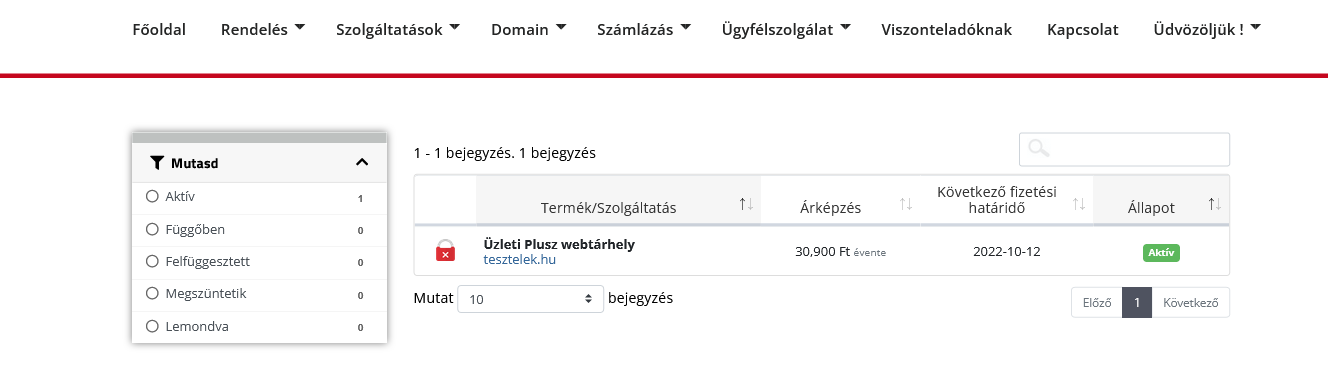Sort by Állapot column arrows
The height and width of the screenshot is (374, 1328).
tap(1215, 204)
